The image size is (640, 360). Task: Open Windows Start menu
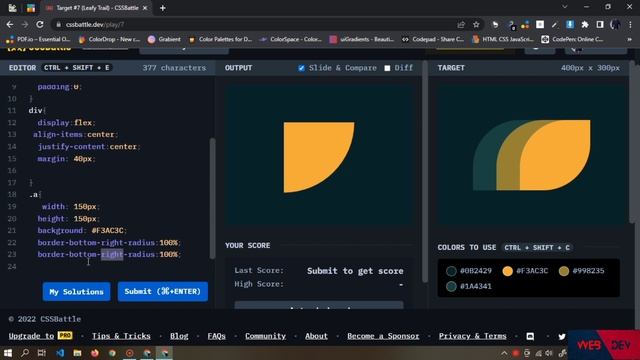pos(7,353)
